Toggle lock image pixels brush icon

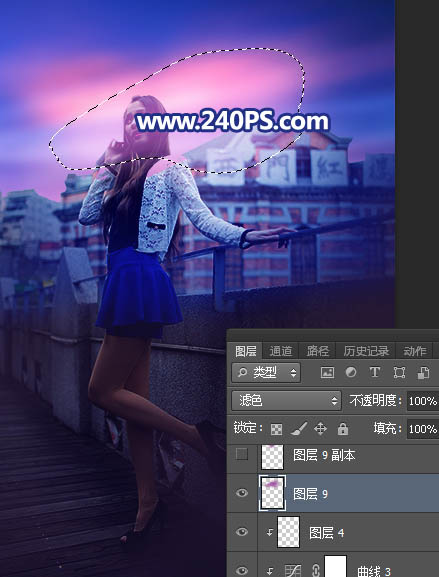pyautogui.click(x=299, y=429)
